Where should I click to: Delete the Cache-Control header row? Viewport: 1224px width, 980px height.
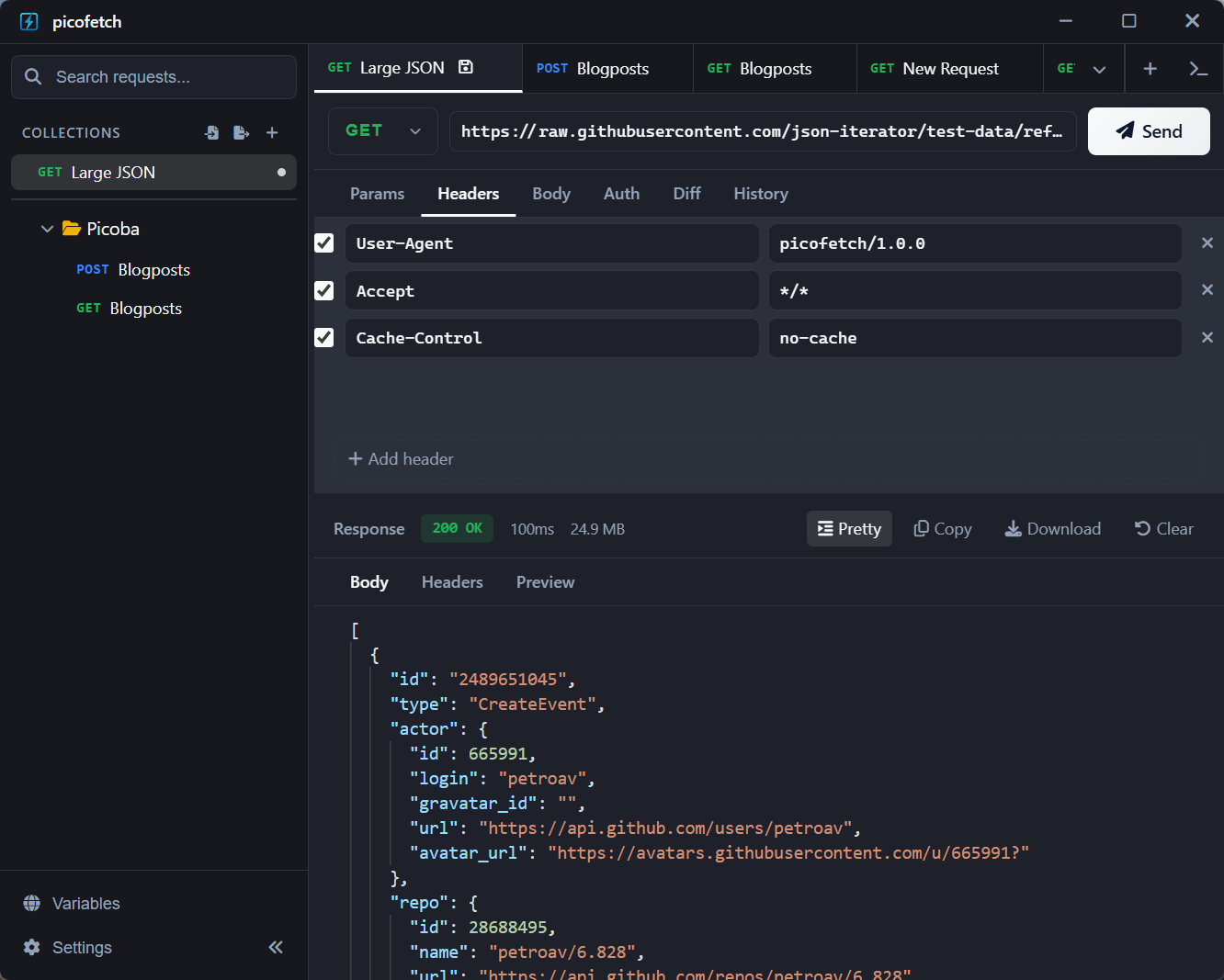pos(1207,338)
